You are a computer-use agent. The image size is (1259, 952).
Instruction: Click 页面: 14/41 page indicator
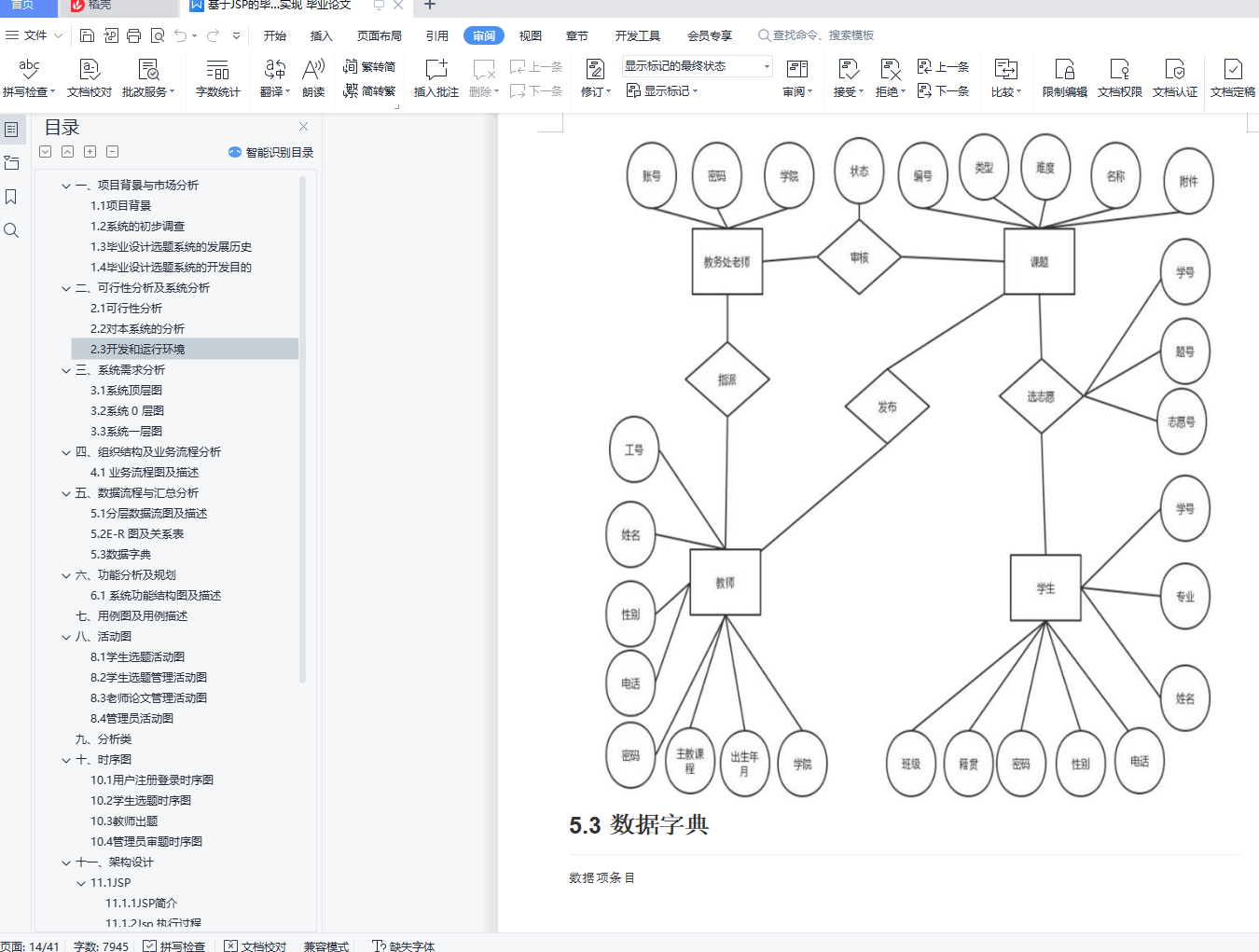click(30, 945)
